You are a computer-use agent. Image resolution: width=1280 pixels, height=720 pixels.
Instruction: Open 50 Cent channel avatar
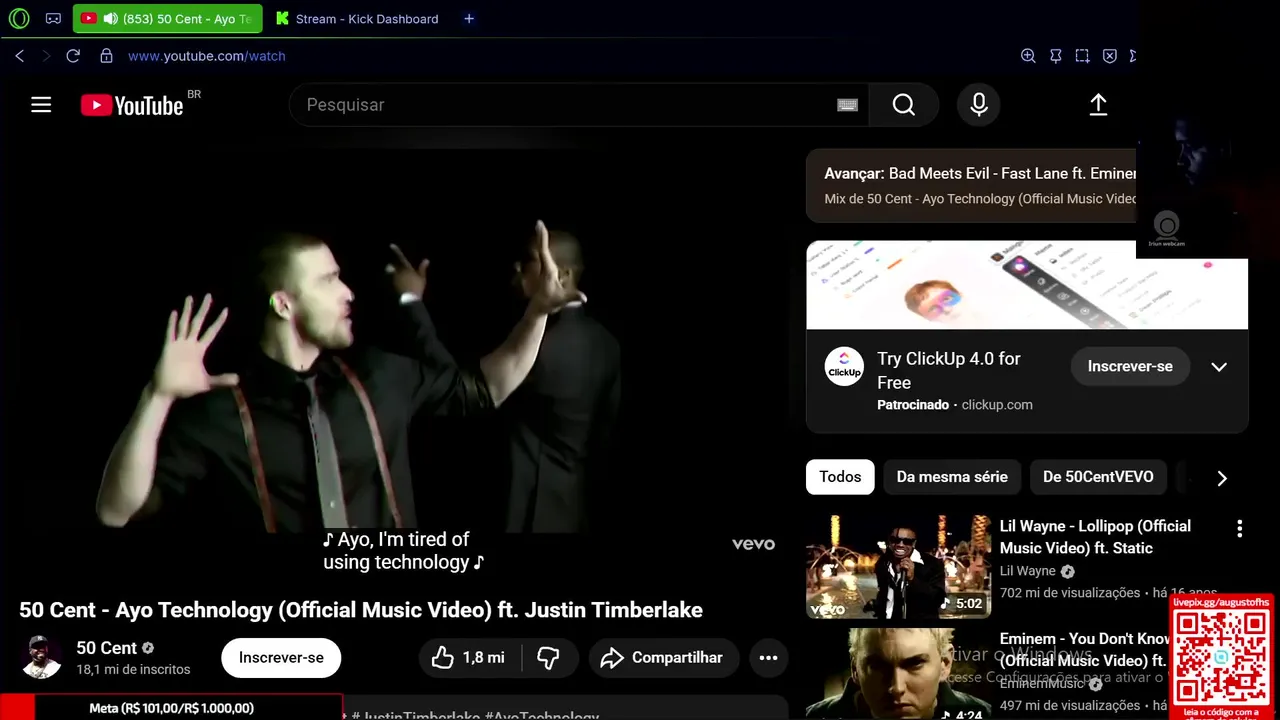coord(41,657)
